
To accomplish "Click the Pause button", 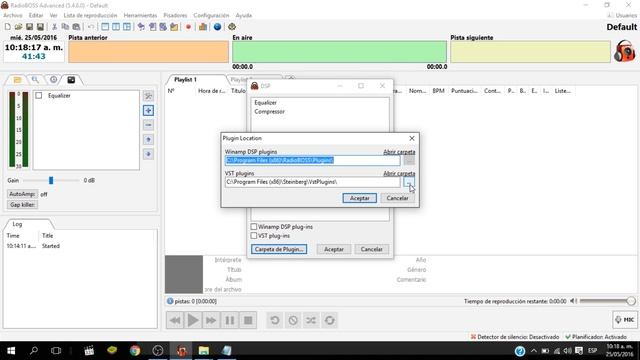I will tap(229, 320).
